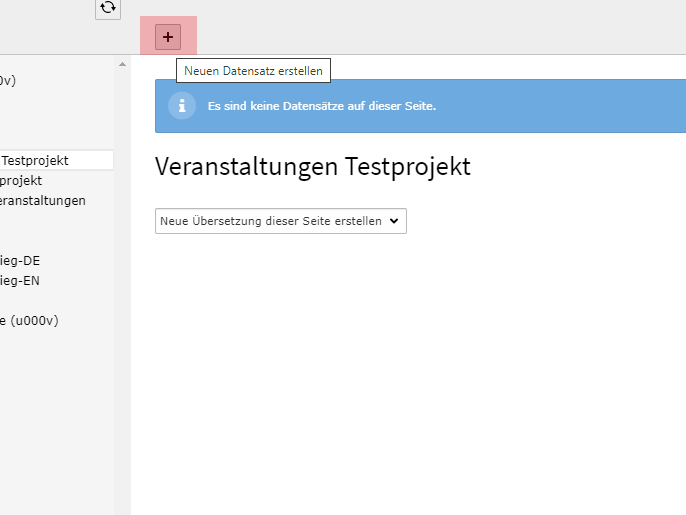
Task: Click the 'Neuen Datensatz erstellen' tooltip
Action: [x=253, y=71]
